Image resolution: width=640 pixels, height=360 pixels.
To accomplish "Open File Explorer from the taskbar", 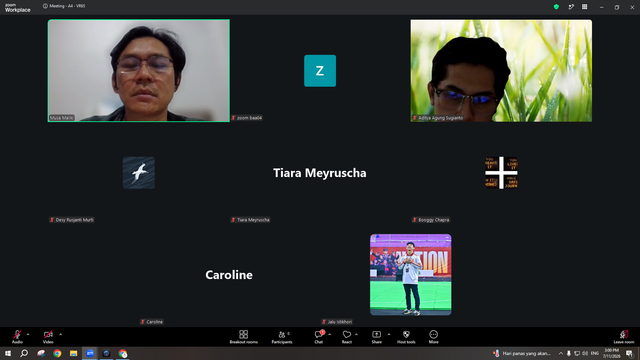I will coord(73,353).
